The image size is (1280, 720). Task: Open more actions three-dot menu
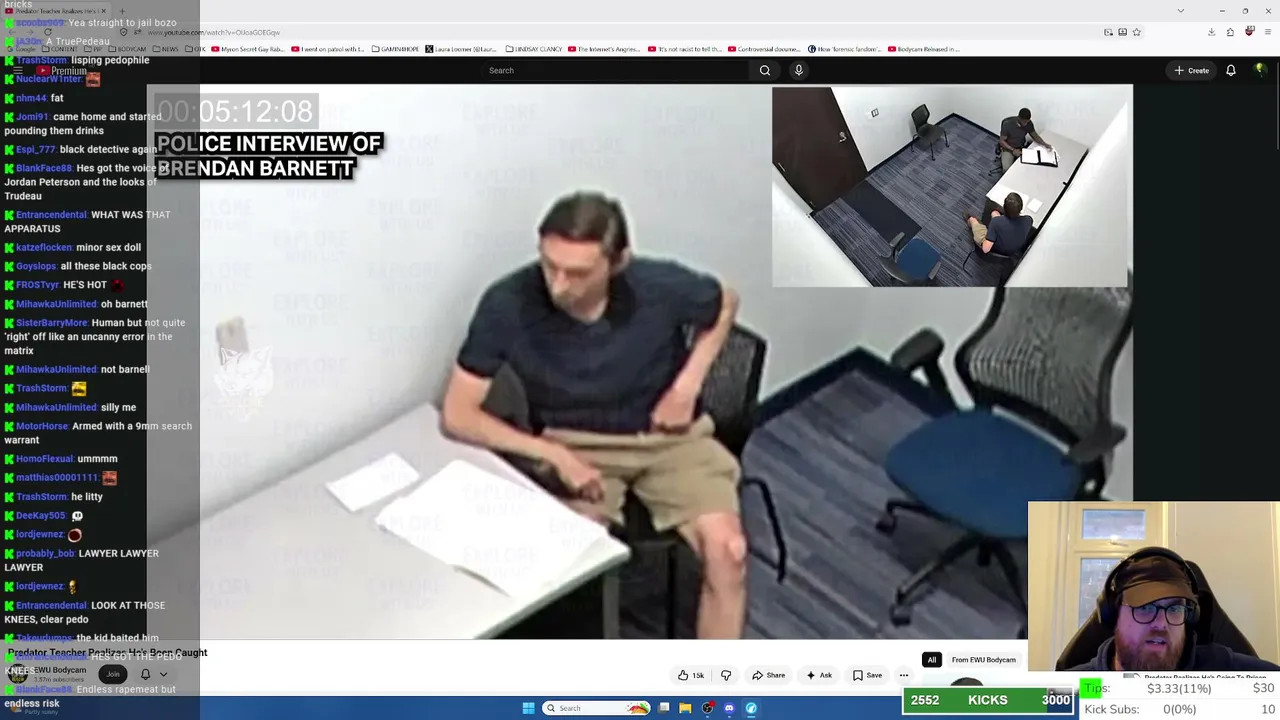(x=904, y=675)
